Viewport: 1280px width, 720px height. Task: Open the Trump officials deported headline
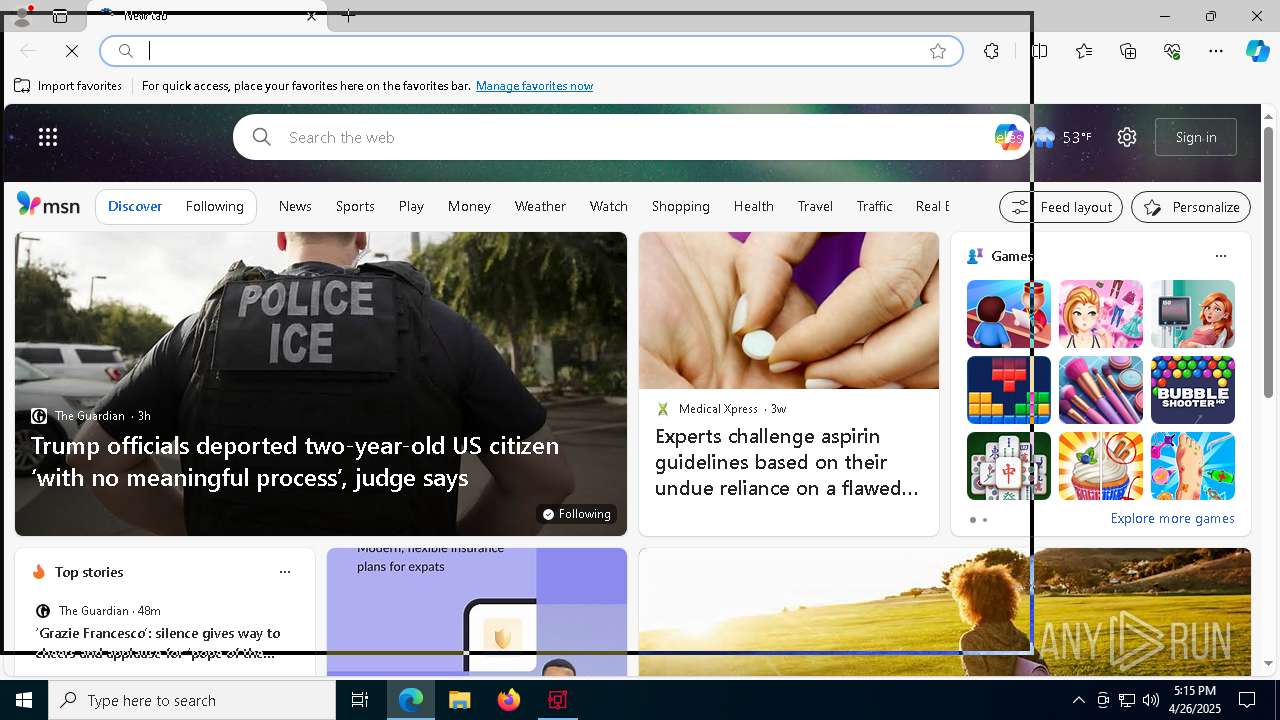pyautogui.click(x=295, y=461)
